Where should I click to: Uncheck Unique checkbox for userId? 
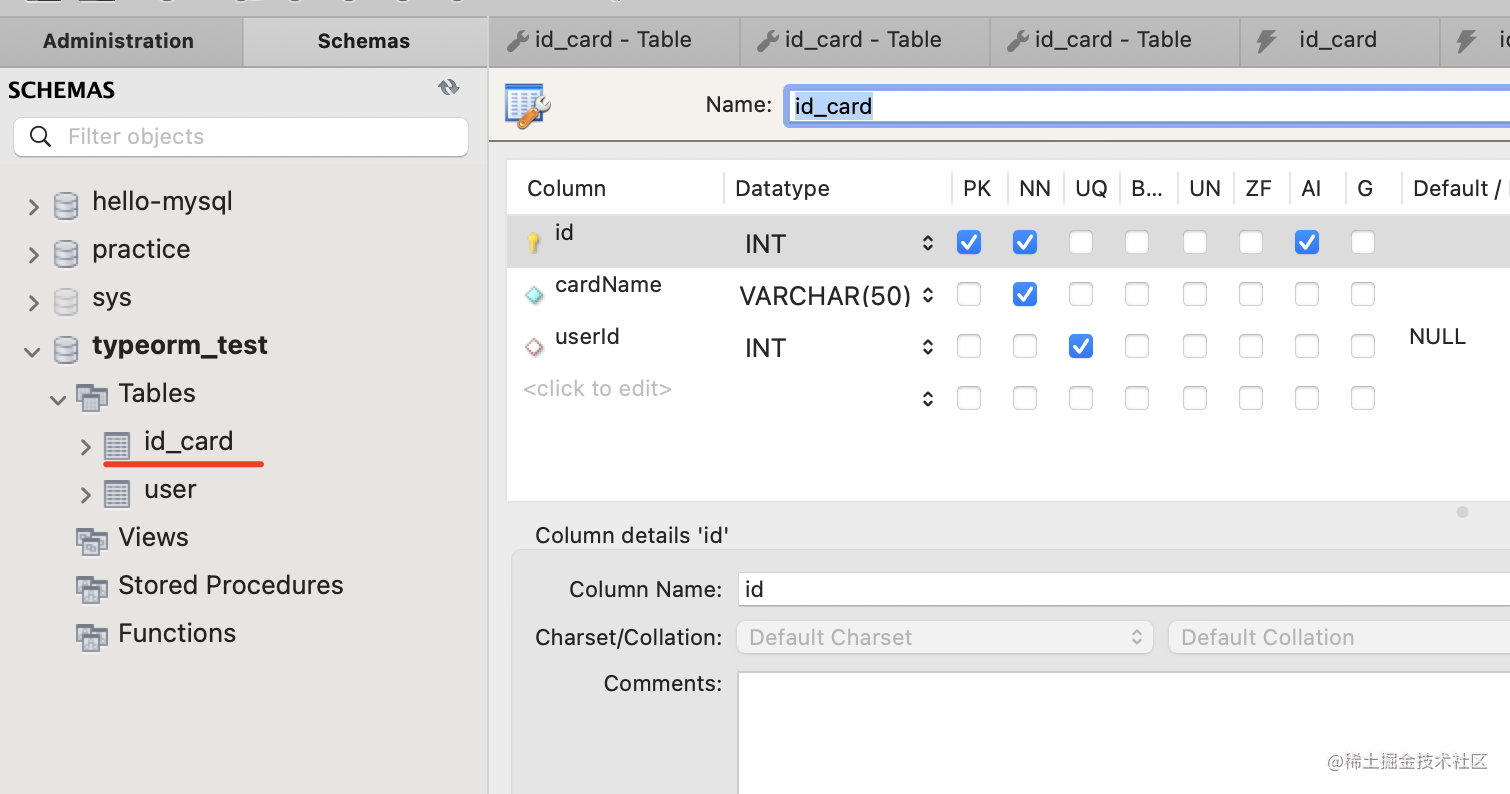(x=1080, y=346)
